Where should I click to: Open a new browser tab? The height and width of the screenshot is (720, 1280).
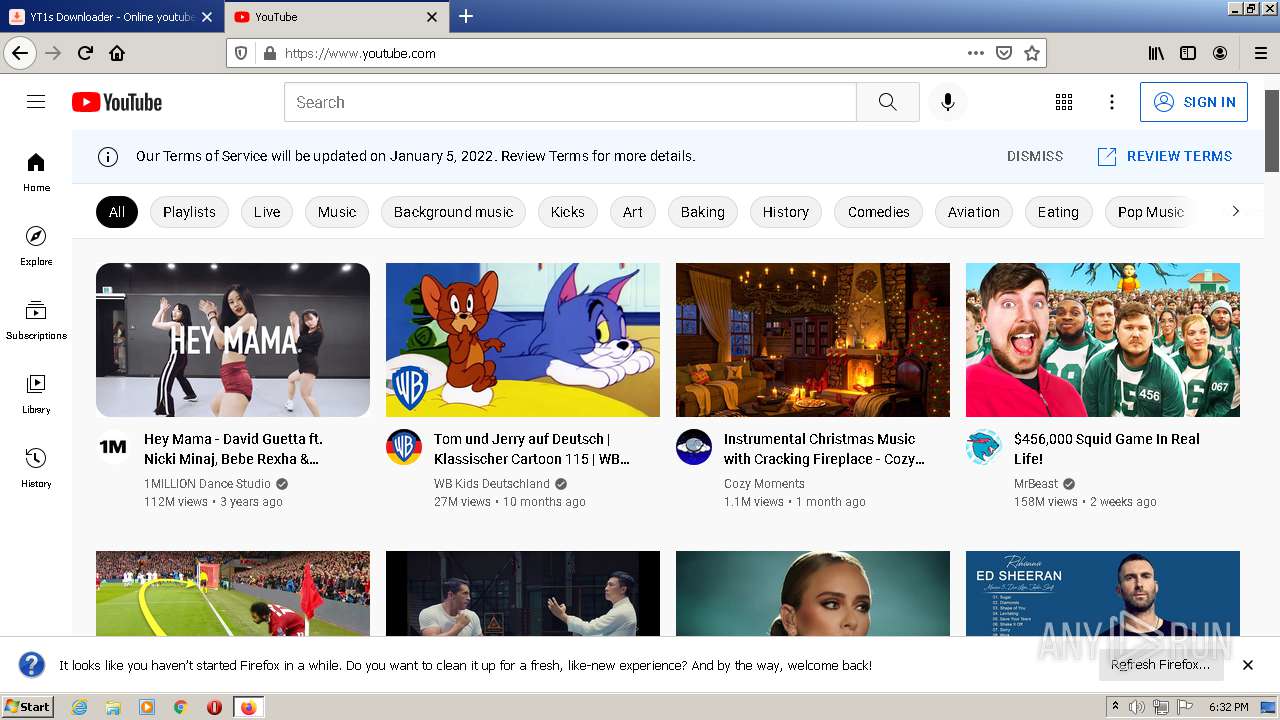466,16
